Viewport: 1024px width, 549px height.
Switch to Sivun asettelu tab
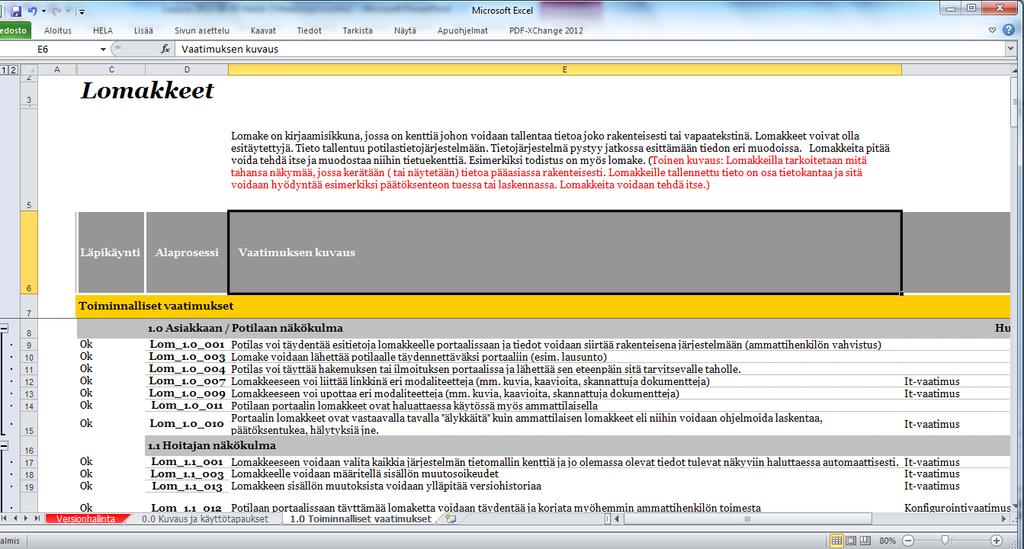[202, 30]
